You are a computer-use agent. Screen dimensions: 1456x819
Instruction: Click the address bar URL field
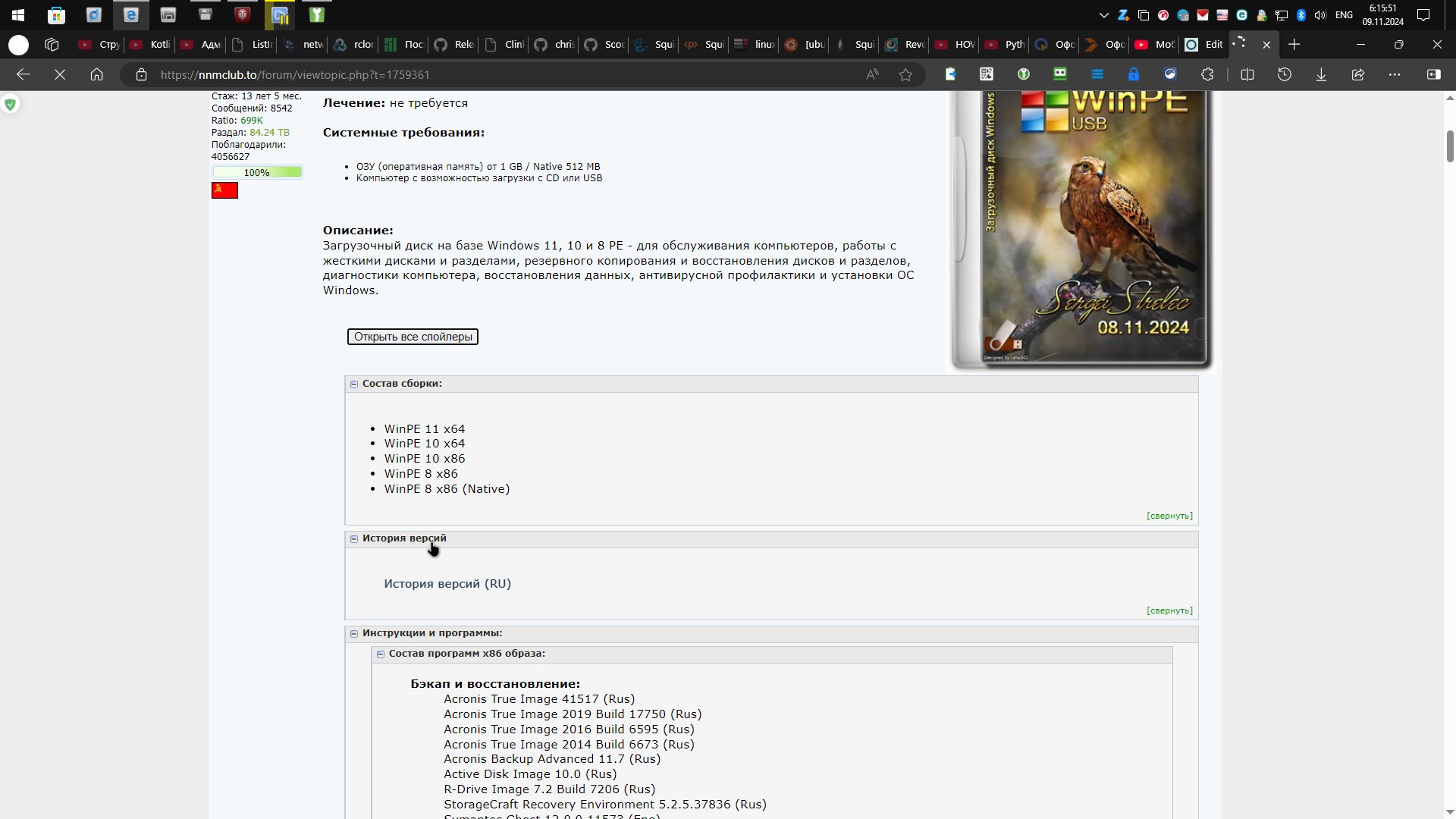pos(500,74)
